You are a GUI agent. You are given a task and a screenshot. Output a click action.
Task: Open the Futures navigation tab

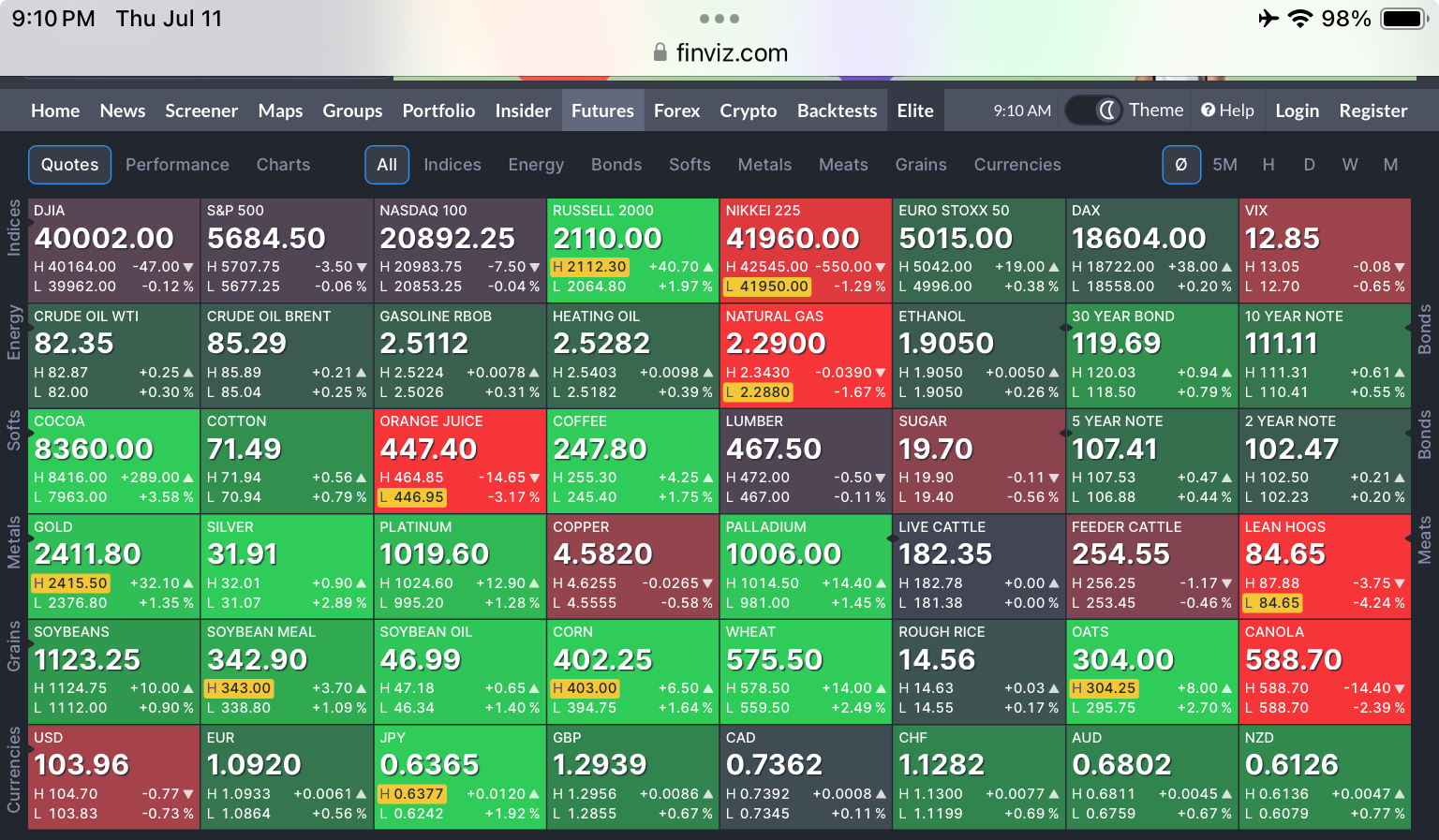coord(602,111)
